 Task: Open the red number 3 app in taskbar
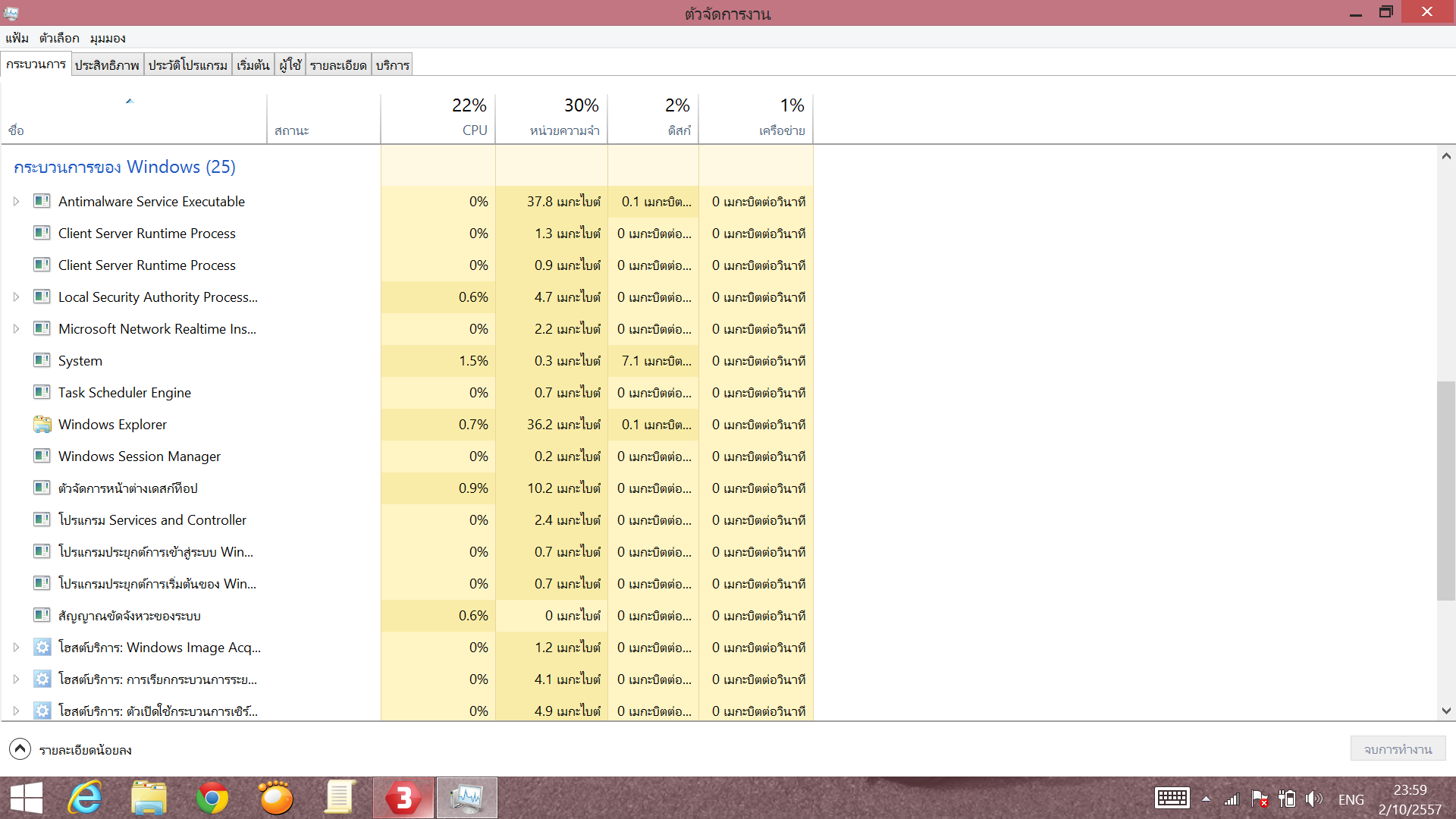click(x=403, y=798)
